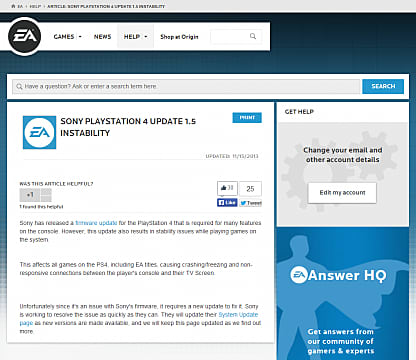This screenshot has height=360, width=416.
Task: Click the Answer HQ EA logo icon
Action: (x=298, y=275)
